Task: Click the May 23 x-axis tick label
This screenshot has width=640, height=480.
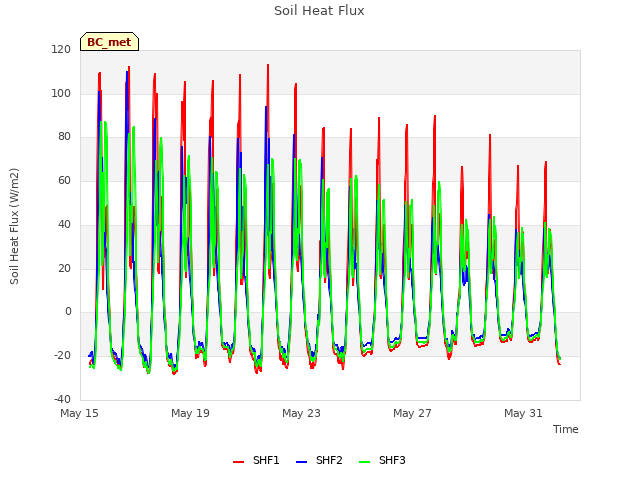Action: [x=301, y=413]
